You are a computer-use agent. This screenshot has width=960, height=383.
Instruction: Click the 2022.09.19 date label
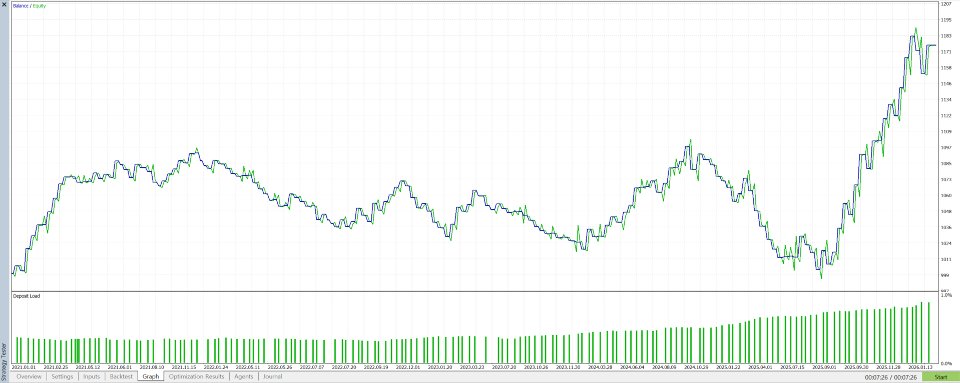[376, 368]
